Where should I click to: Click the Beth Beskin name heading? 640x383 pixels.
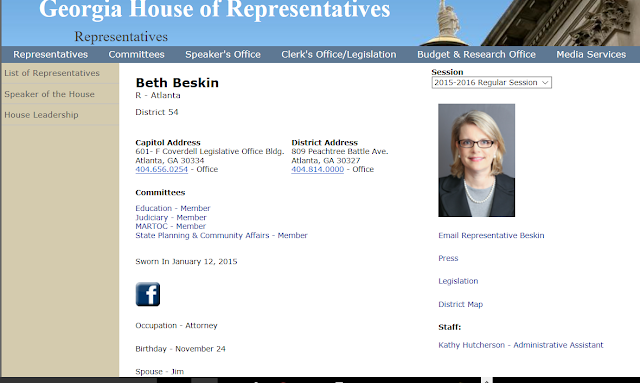[177, 83]
